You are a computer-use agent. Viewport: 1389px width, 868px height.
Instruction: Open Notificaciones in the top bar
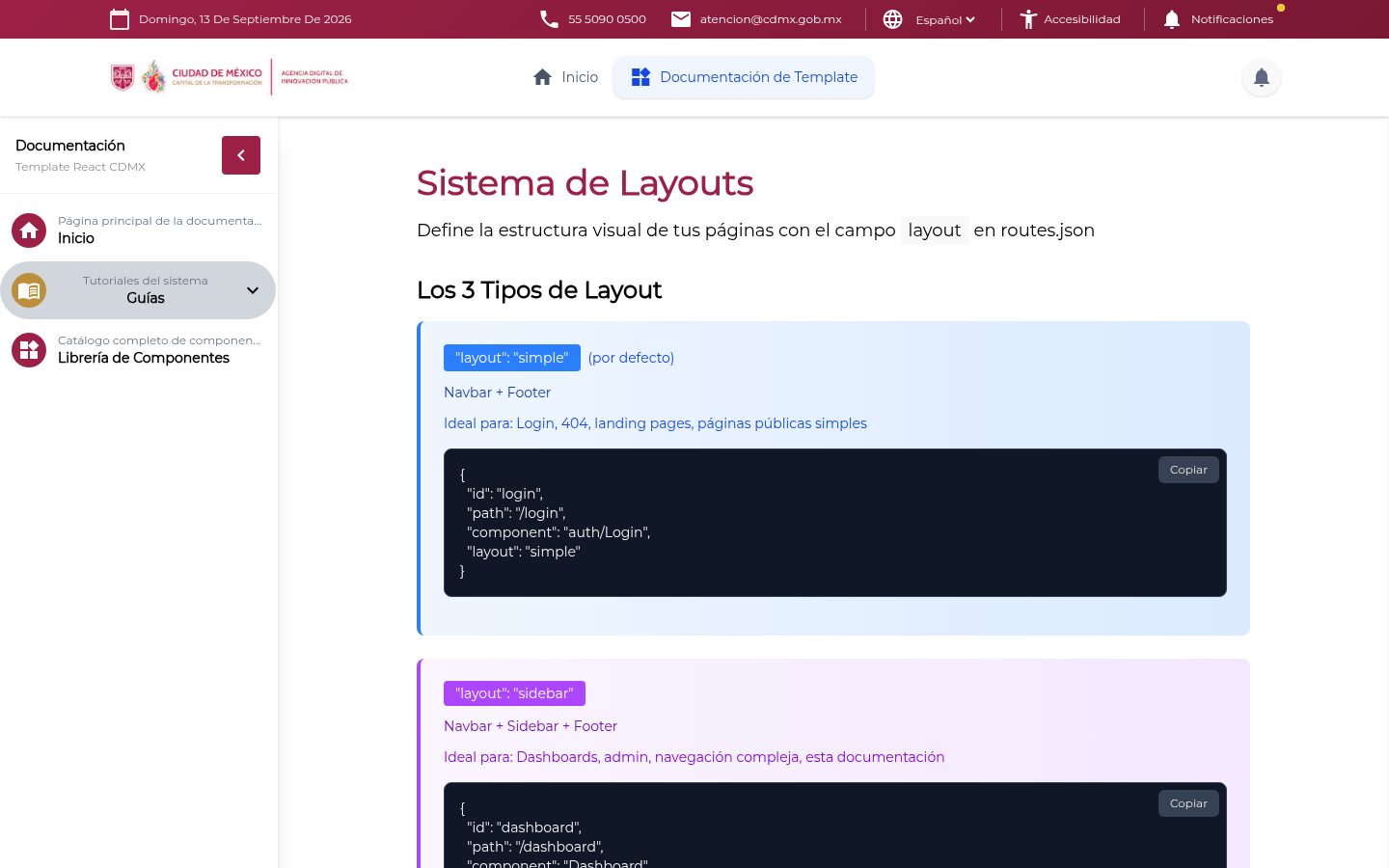[x=1219, y=19]
